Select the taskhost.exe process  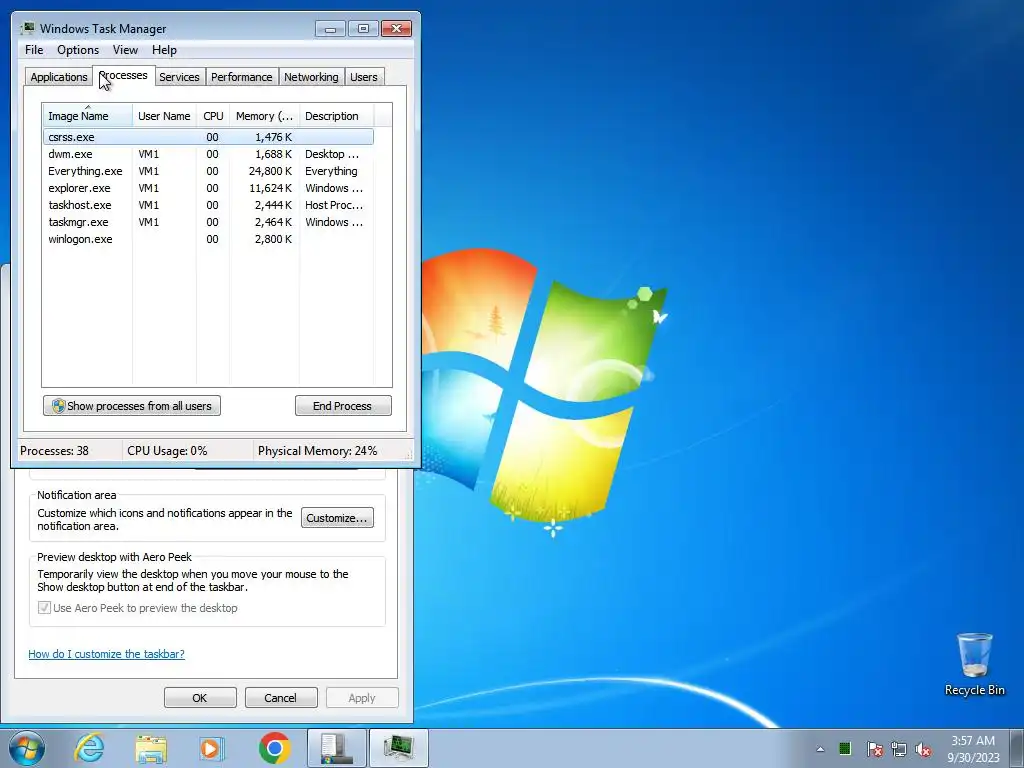pos(208,205)
